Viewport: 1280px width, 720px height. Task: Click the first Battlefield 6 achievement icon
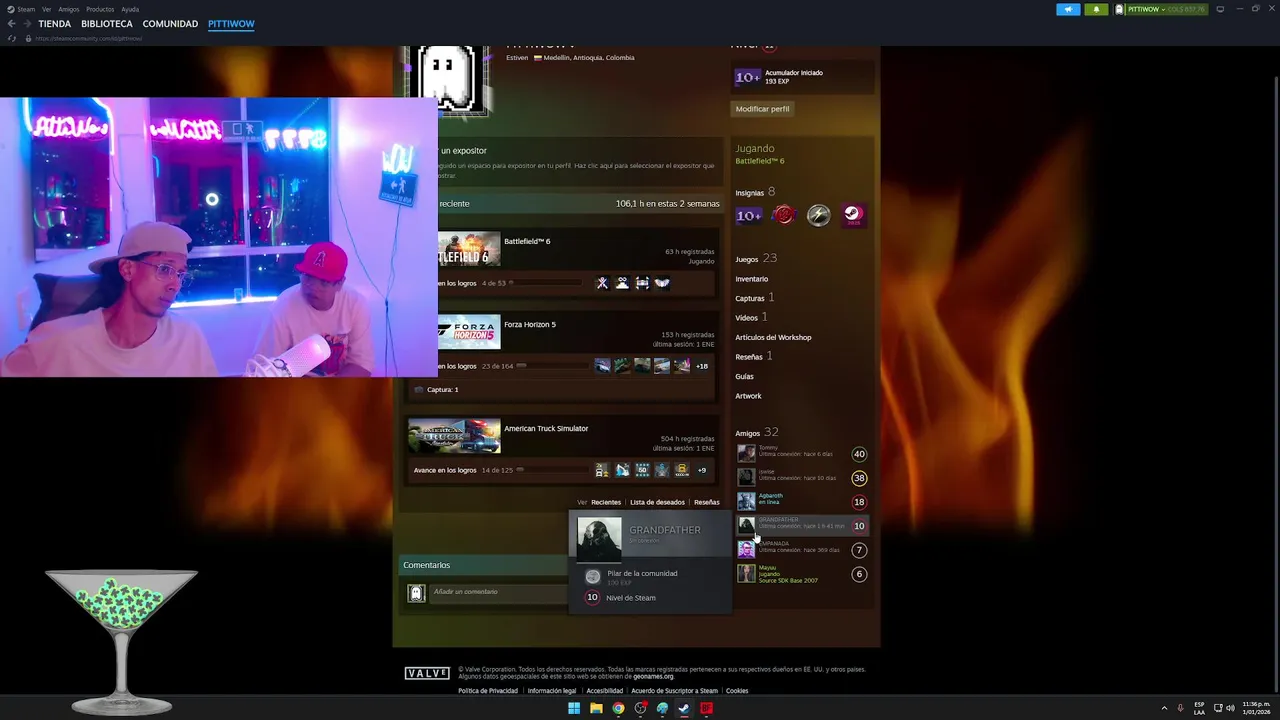pyautogui.click(x=602, y=283)
